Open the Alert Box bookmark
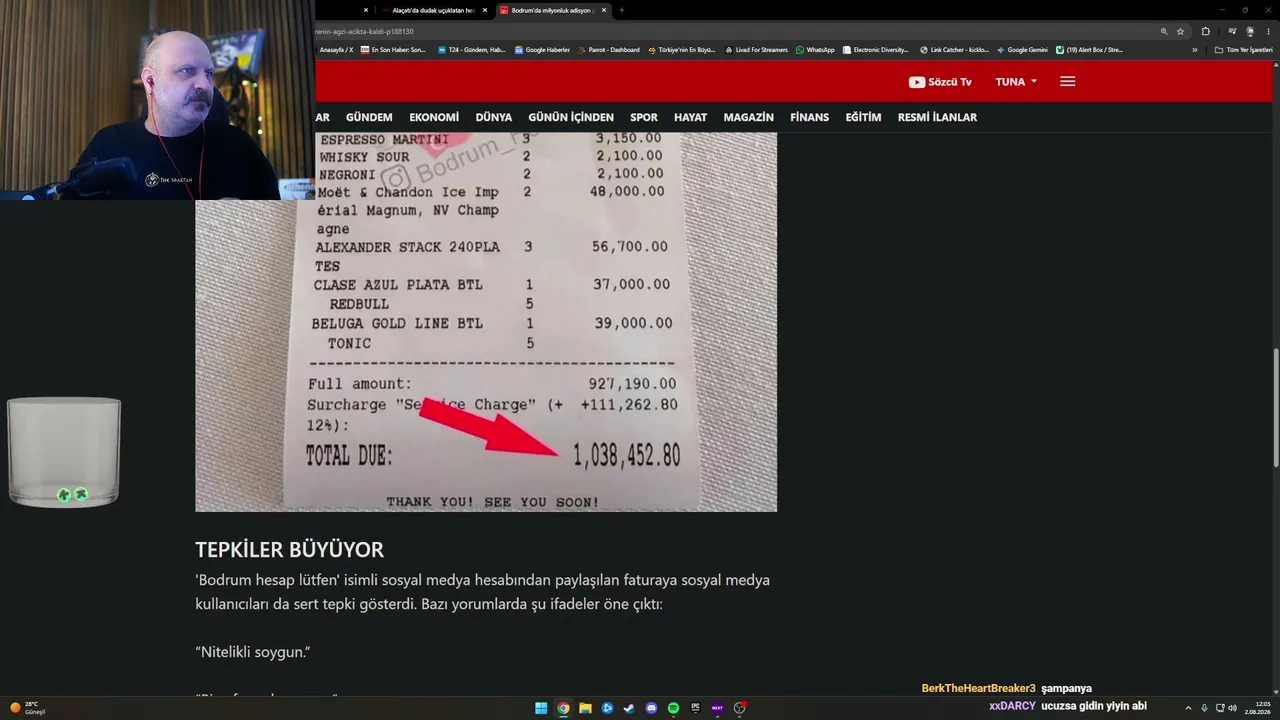The height and width of the screenshot is (720, 1280). (1090, 50)
